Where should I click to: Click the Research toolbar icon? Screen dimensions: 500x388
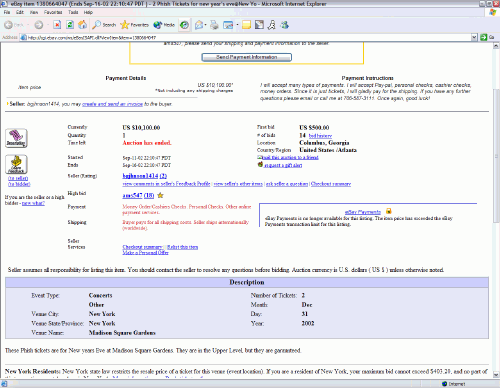pyautogui.click(x=259, y=25)
